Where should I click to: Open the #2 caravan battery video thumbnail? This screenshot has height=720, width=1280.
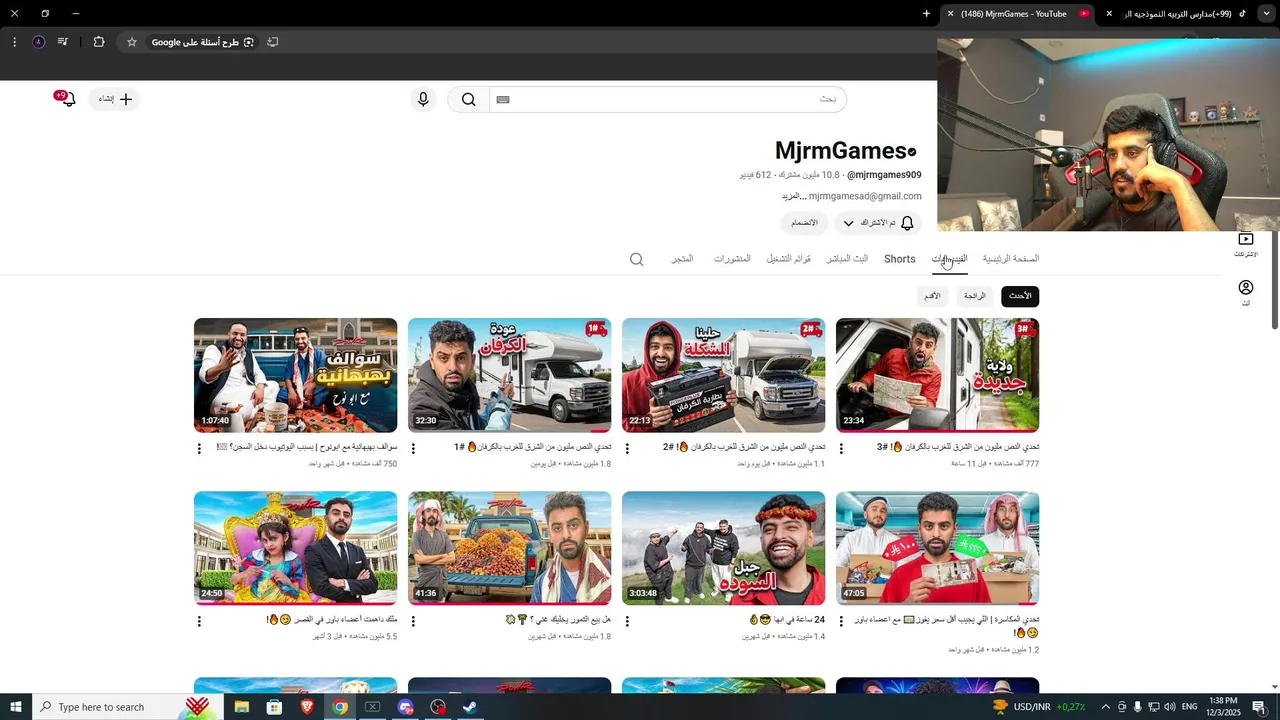[x=723, y=375]
